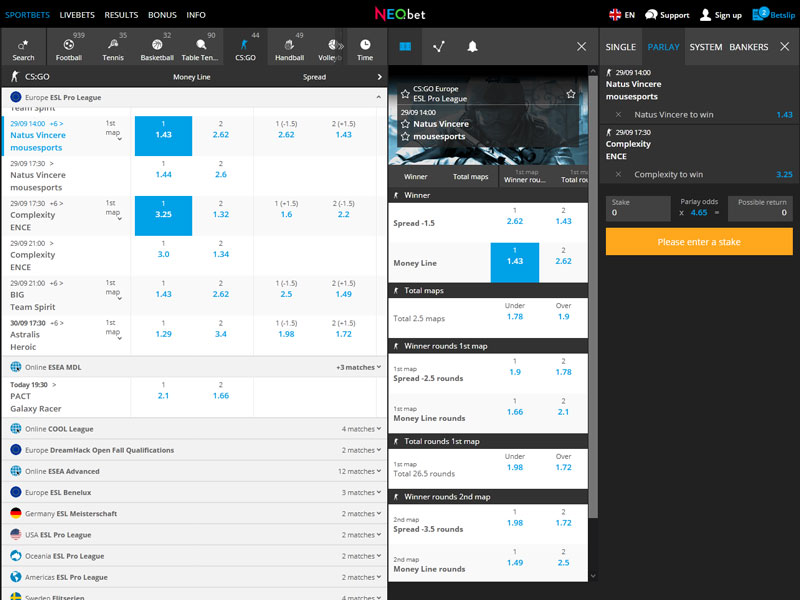The width and height of the screenshot is (800, 600).
Task: Switch to the SYSTEM betslip tab
Action: click(706, 47)
